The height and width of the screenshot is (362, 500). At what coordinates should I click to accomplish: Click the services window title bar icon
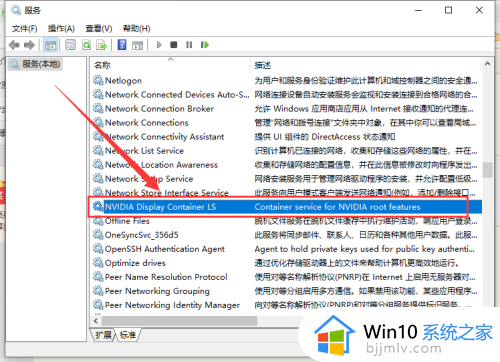pyautogui.click(x=16, y=10)
